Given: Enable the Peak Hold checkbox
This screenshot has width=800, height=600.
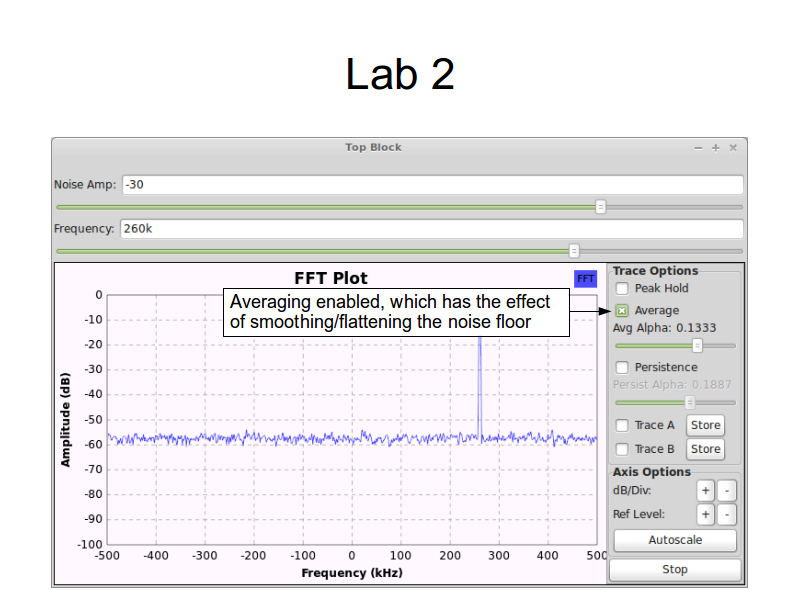Looking at the screenshot, I should point(622,289).
